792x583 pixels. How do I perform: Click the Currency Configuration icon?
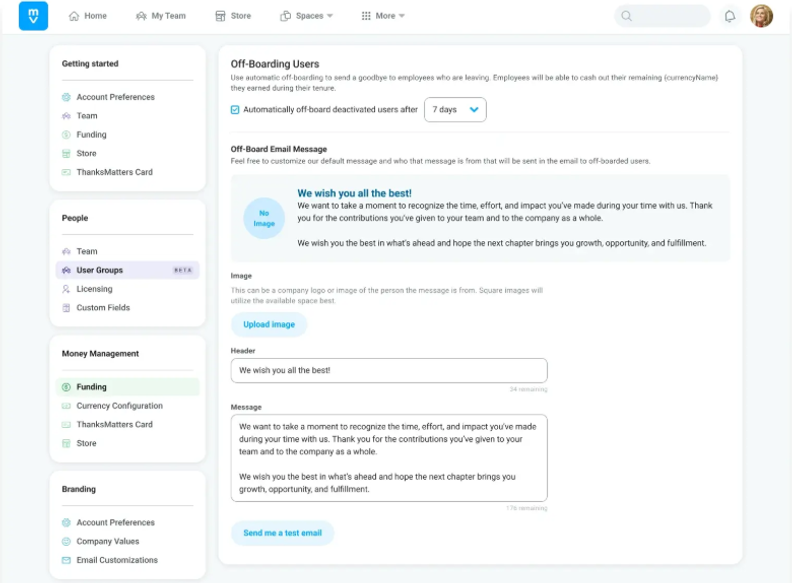[x=66, y=406]
